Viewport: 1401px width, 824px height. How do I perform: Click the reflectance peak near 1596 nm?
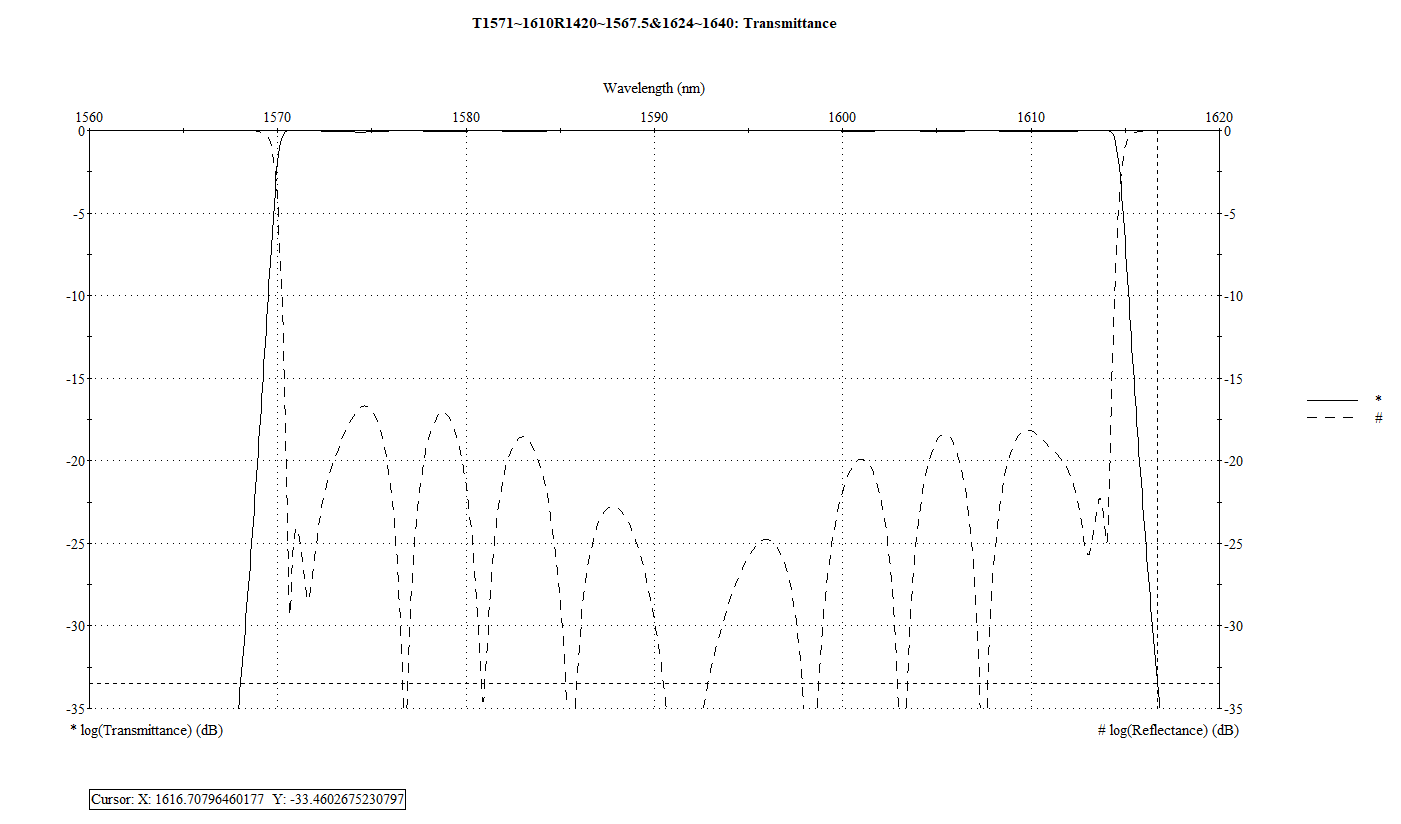[766, 539]
